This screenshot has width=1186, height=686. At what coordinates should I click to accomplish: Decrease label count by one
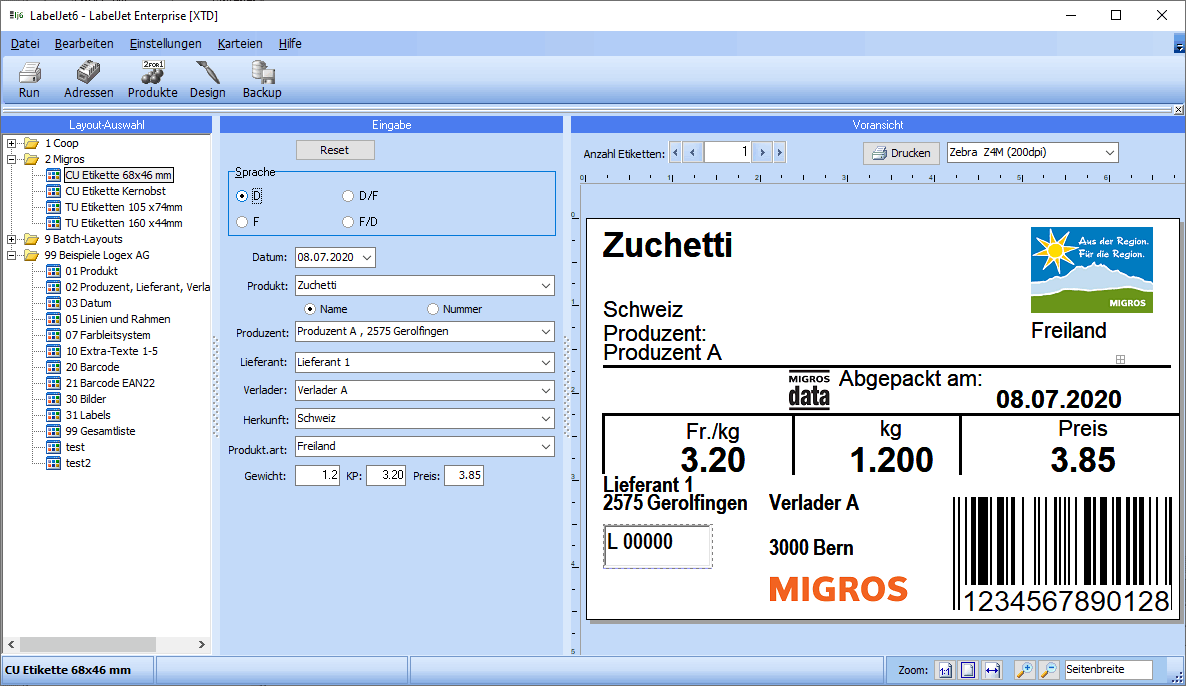[x=692, y=153]
